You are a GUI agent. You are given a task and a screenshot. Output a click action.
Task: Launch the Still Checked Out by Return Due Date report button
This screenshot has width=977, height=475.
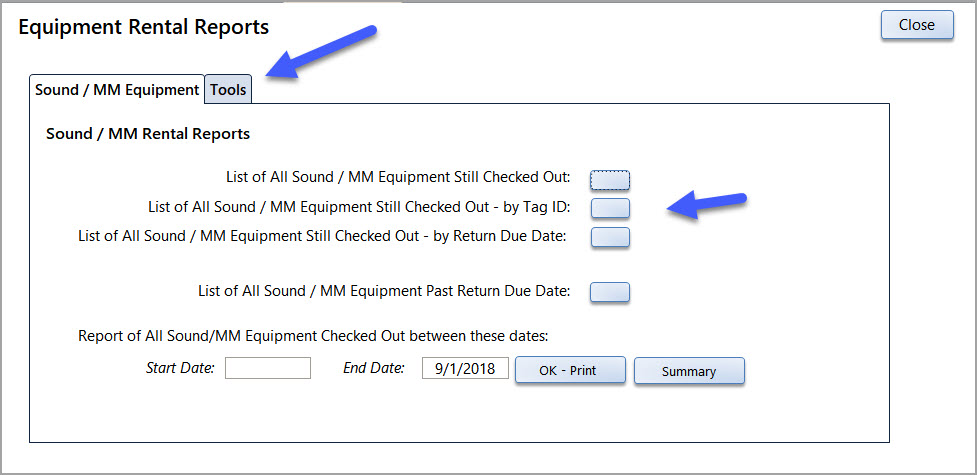coord(610,238)
